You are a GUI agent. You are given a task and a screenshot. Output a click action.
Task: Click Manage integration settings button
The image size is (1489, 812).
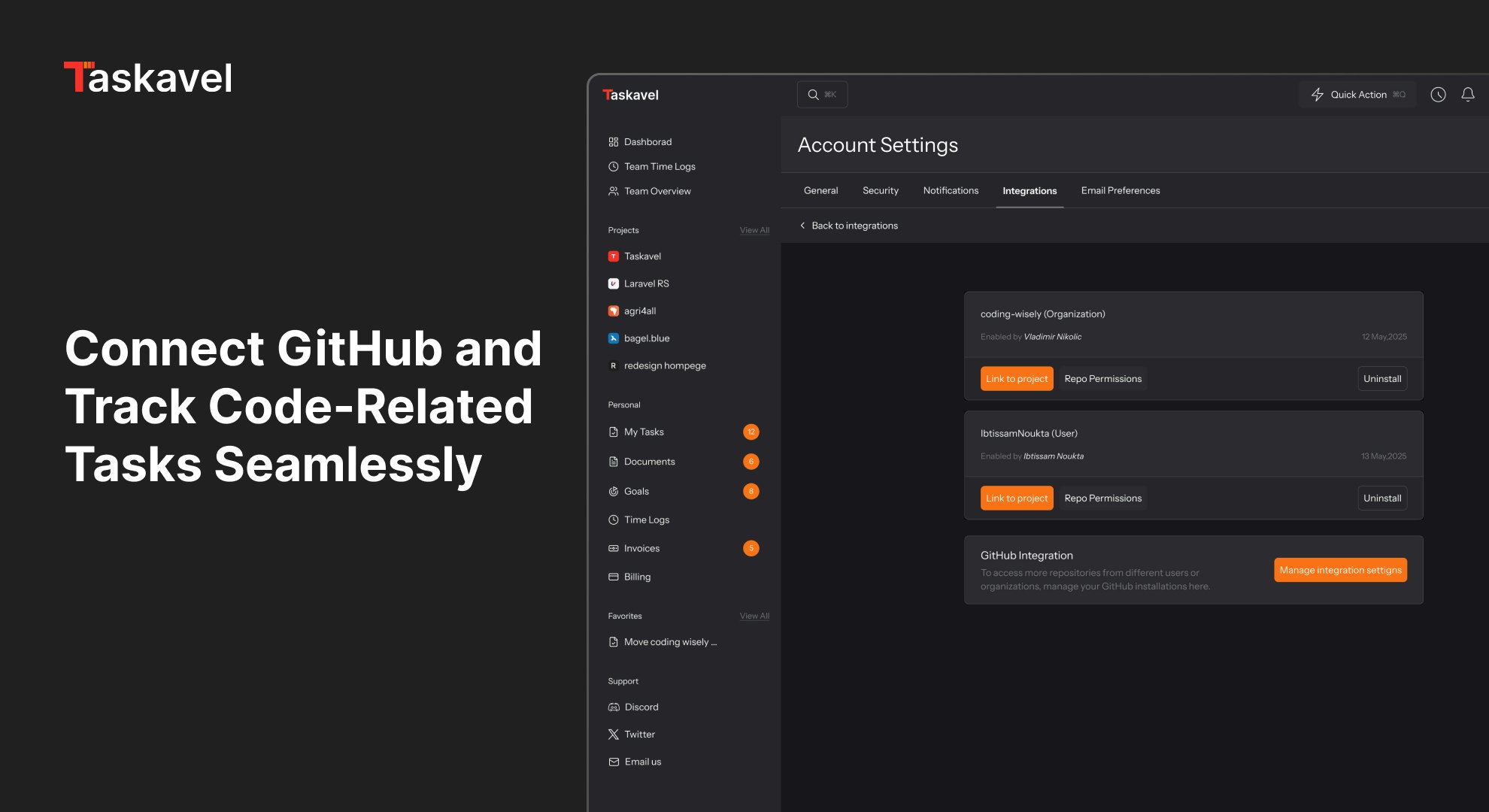[x=1339, y=571]
